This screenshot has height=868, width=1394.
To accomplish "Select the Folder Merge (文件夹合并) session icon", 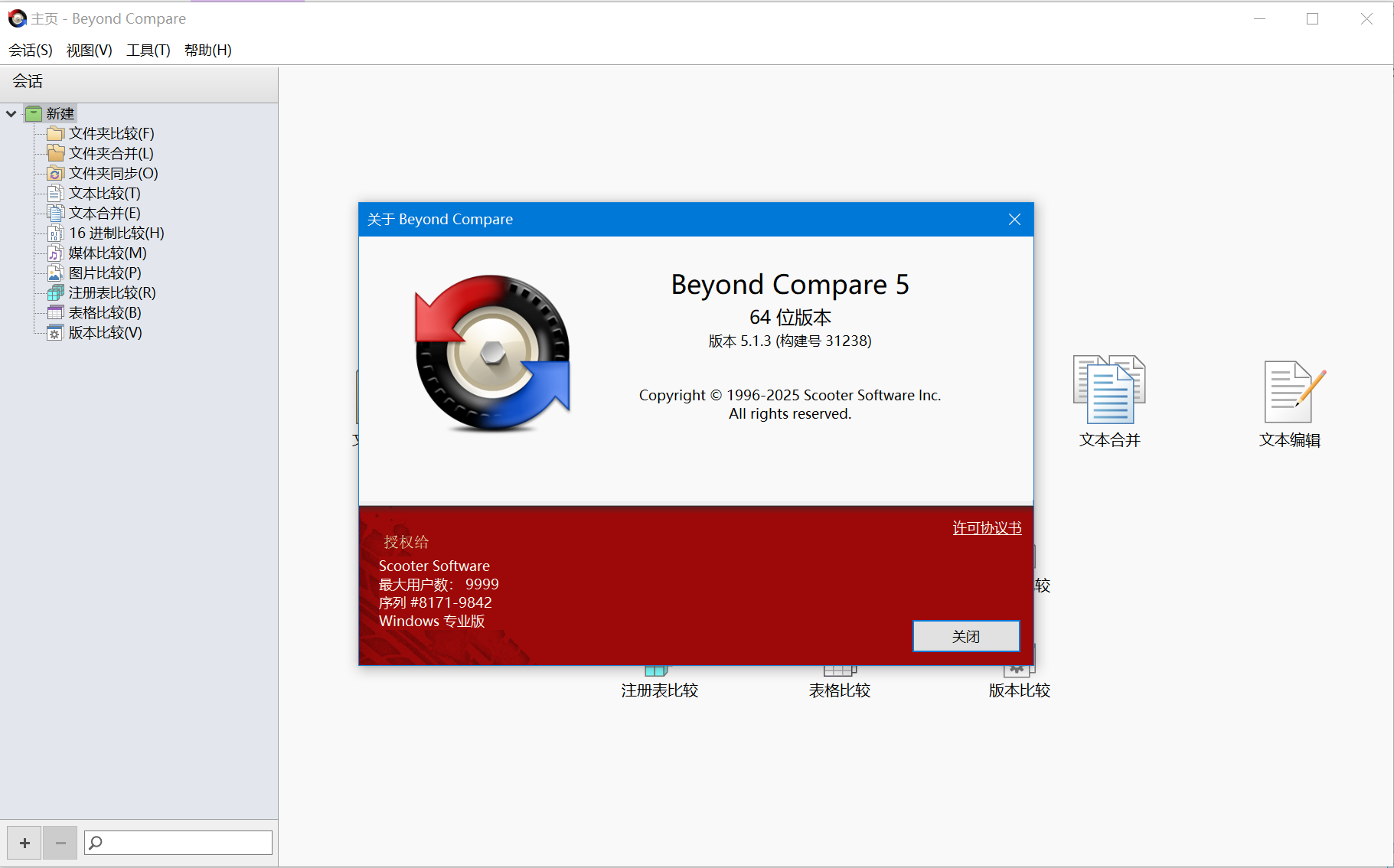I will point(55,154).
